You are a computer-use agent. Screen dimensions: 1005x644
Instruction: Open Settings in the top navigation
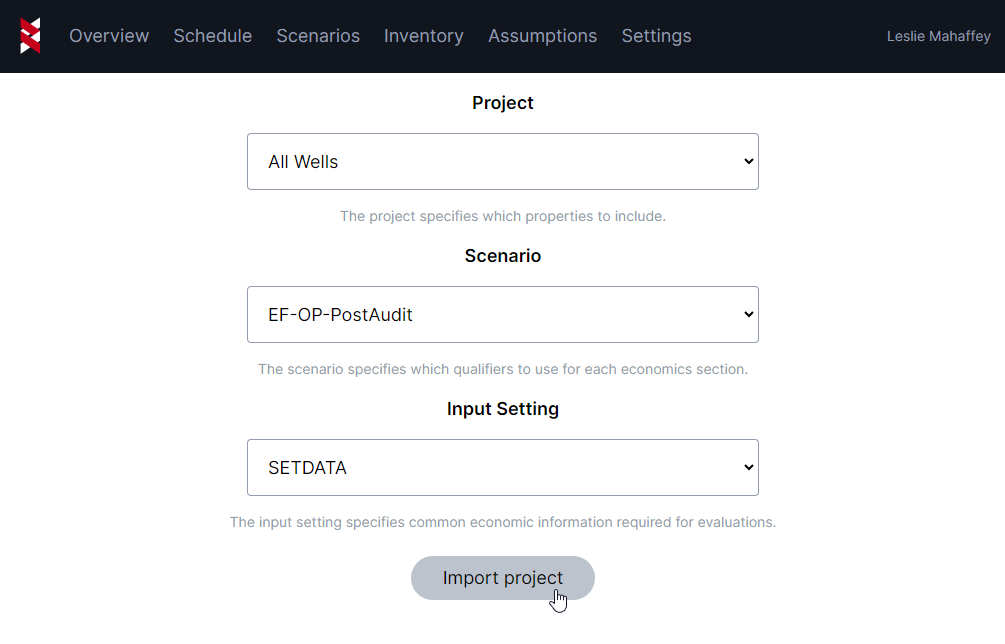pyautogui.click(x=656, y=36)
